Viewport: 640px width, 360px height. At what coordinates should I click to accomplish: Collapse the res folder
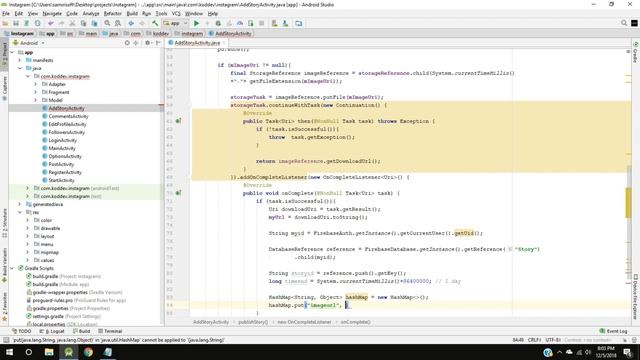20,212
